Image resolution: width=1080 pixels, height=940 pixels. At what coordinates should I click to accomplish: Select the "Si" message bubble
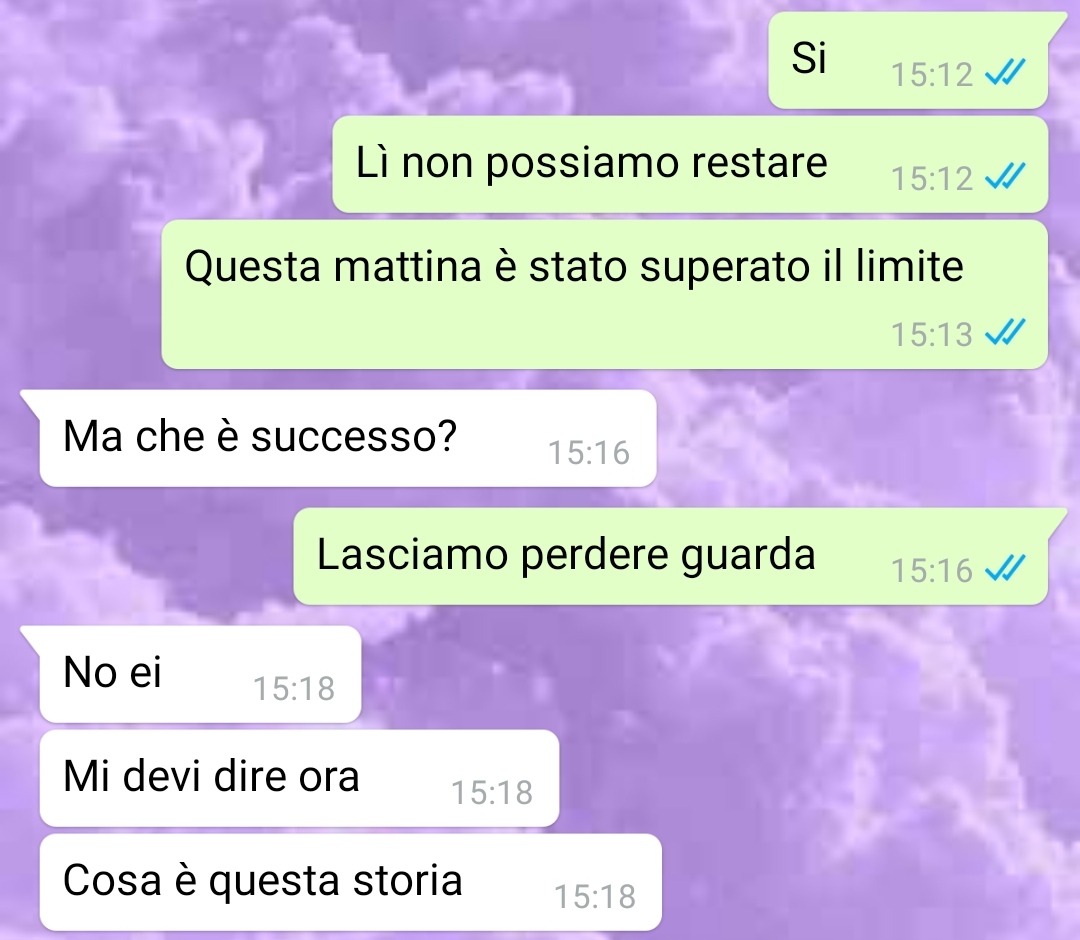908,61
